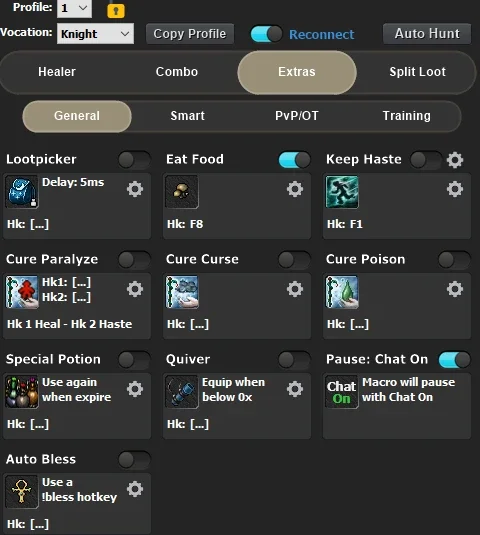Click the Eat Food mushroom icon

click(182, 192)
